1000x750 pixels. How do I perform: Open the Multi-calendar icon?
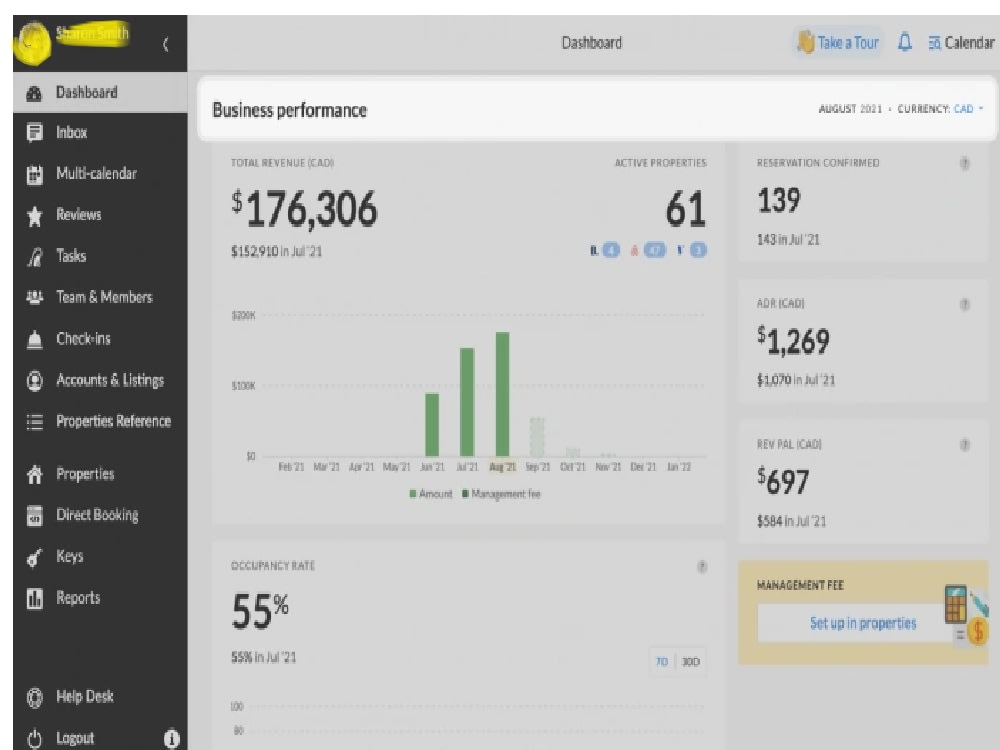click(34, 174)
